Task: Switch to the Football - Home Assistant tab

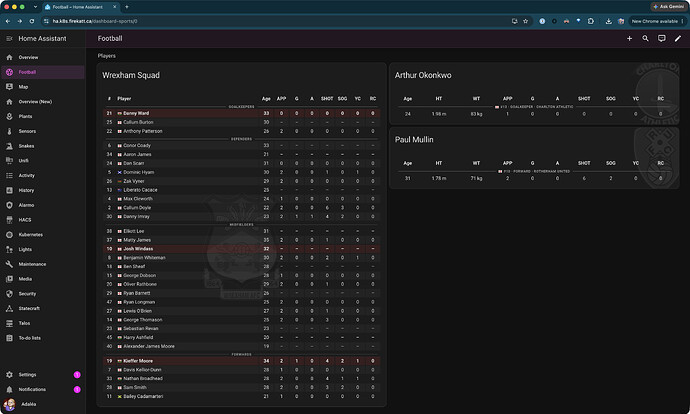Action: click(81, 7)
